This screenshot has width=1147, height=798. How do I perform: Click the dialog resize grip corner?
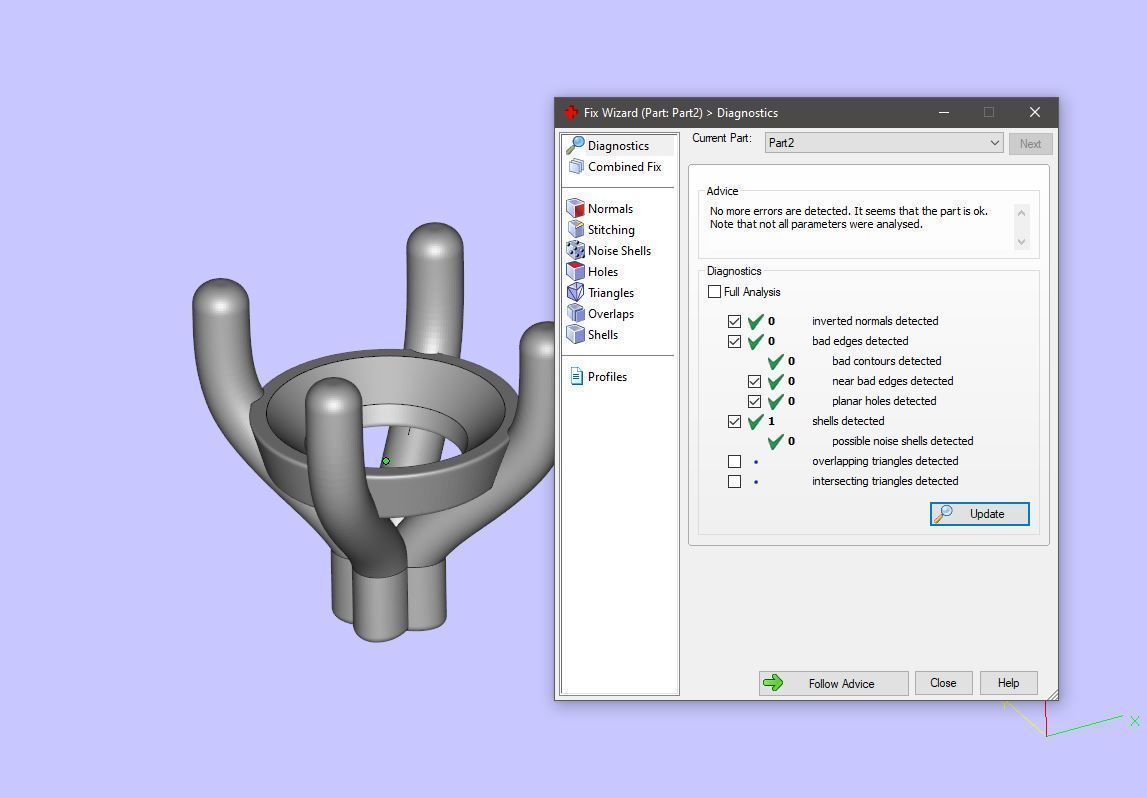click(1053, 694)
